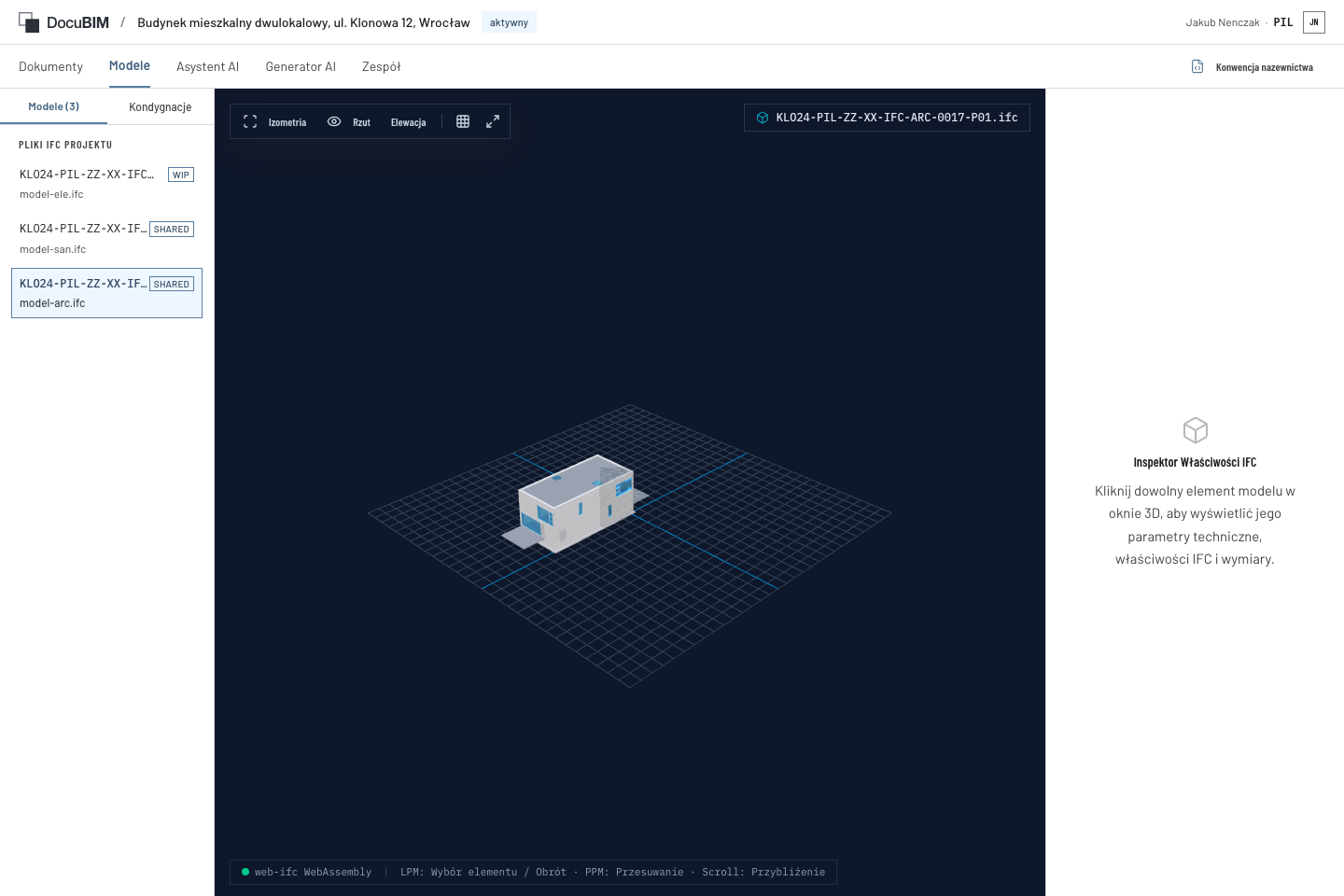Open the Konwencja nazewnictwa link
This screenshot has width=1344, height=896.
(x=1253, y=67)
